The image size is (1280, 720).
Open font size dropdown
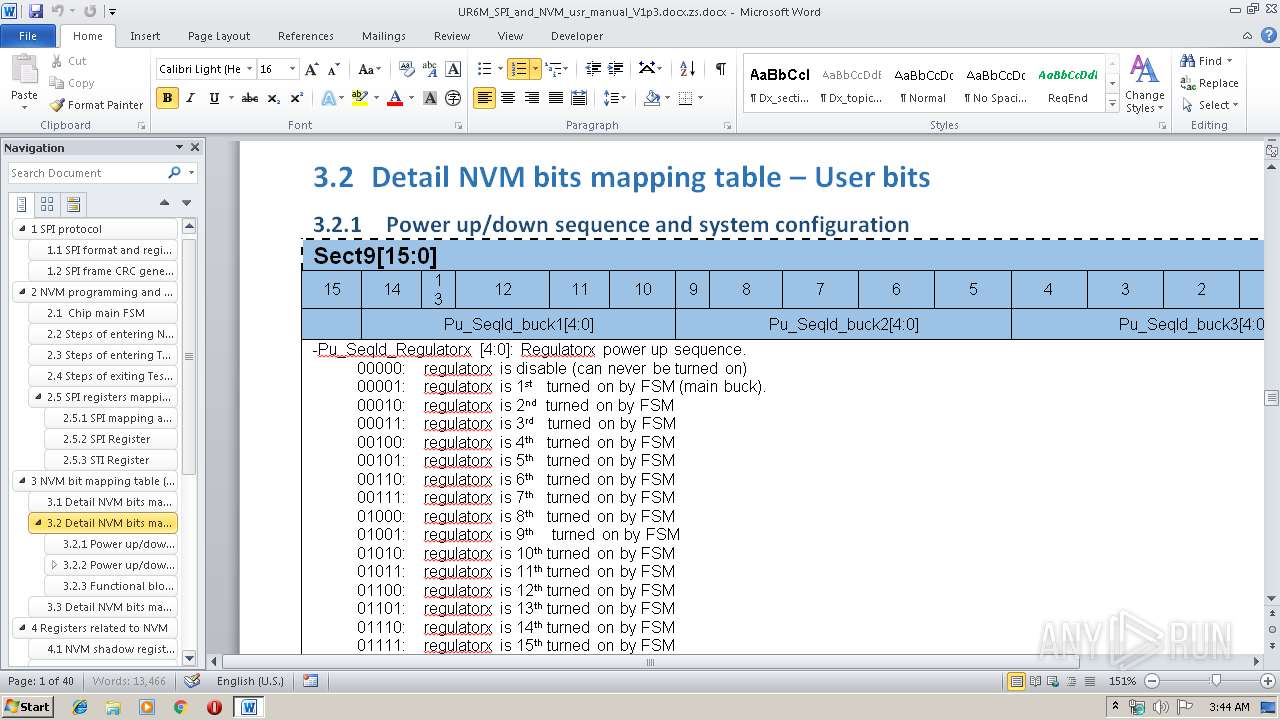[292, 69]
